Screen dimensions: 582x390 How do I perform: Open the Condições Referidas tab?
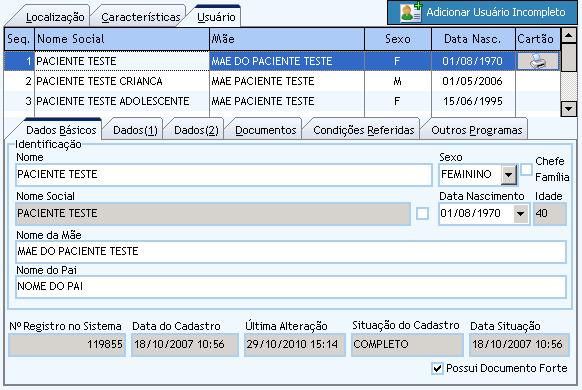pos(364,130)
